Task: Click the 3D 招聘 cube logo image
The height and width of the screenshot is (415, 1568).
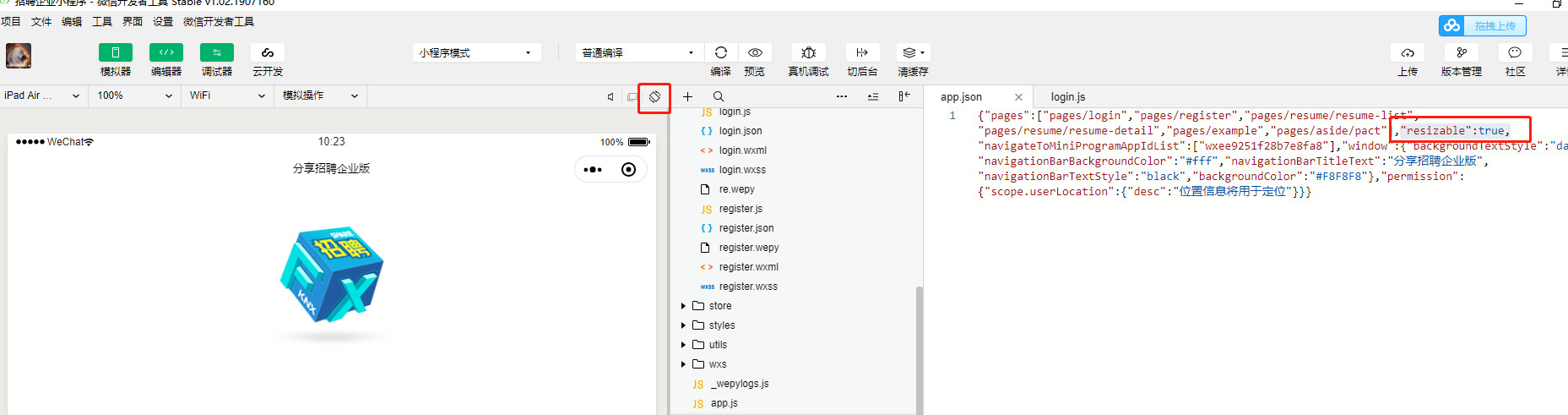Action: (332, 275)
